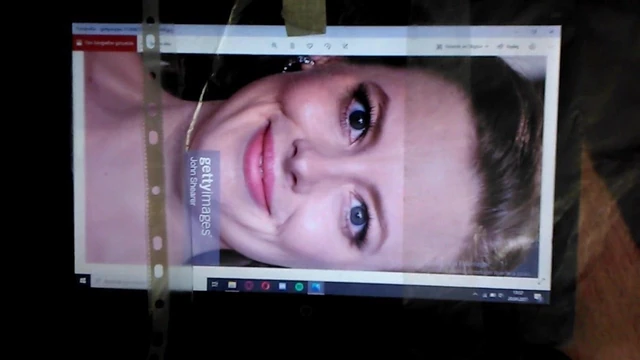
Task: Open the Action Center notification icon
Action: coord(538,297)
